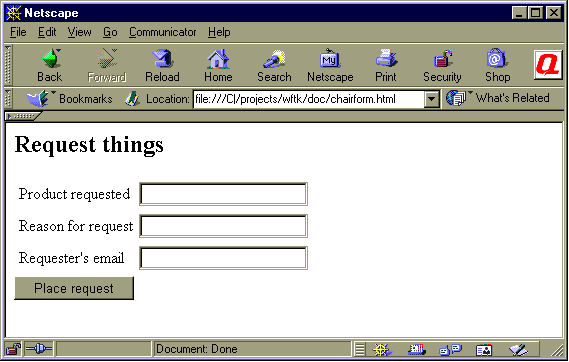Open the Communicator menu
Screen dimensions: 569x362
pyautogui.click(x=163, y=32)
